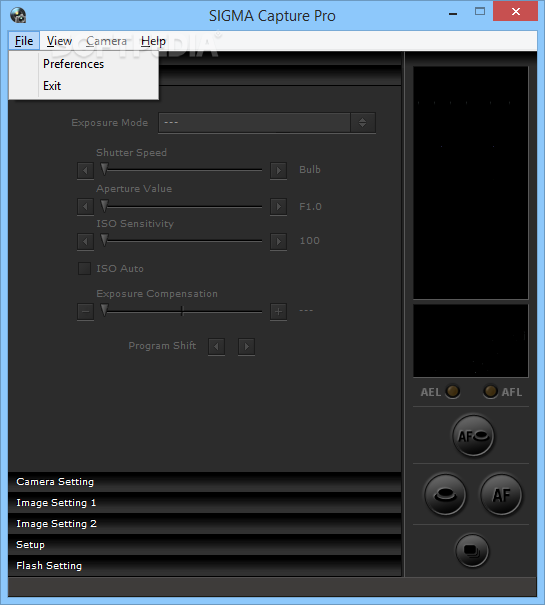Screen dimensions: 545x605
Task: Expand the Image Setting 1 panel
Action: (205, 503)
